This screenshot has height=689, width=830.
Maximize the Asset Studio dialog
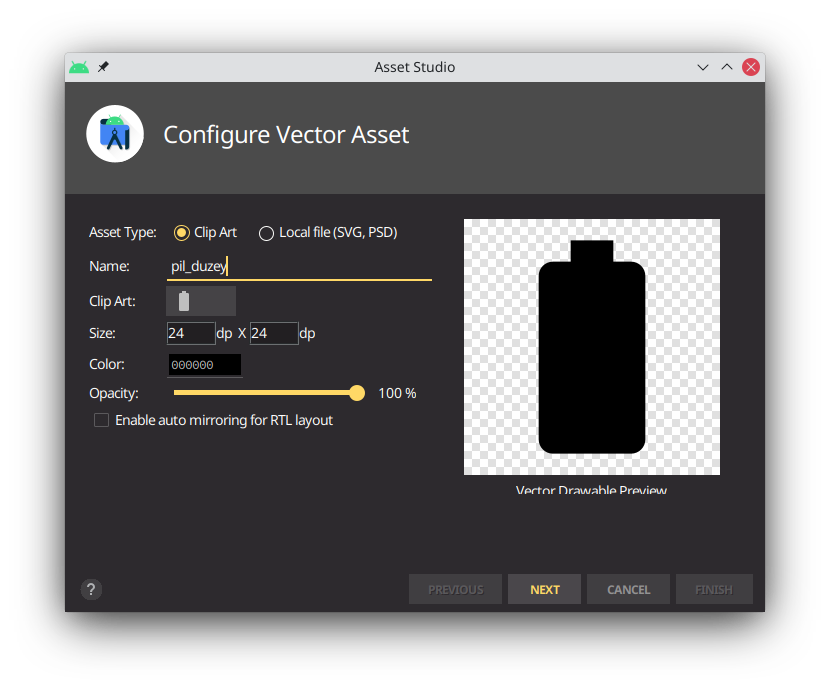pos(727,67)
